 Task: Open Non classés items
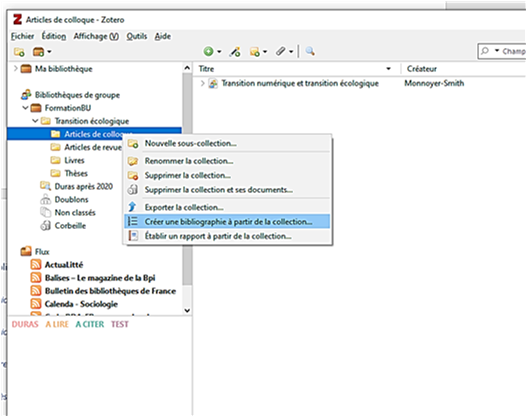point(75,213)
